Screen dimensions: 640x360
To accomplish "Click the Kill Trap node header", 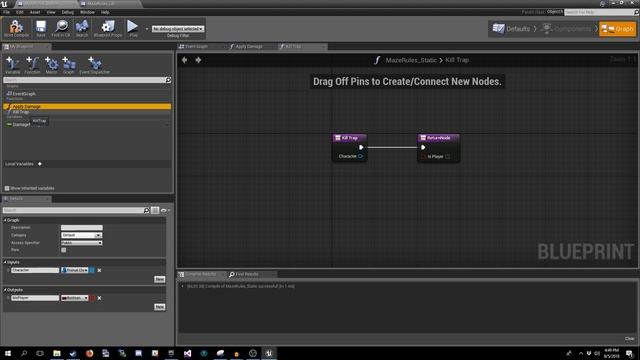I will (349, 138).
